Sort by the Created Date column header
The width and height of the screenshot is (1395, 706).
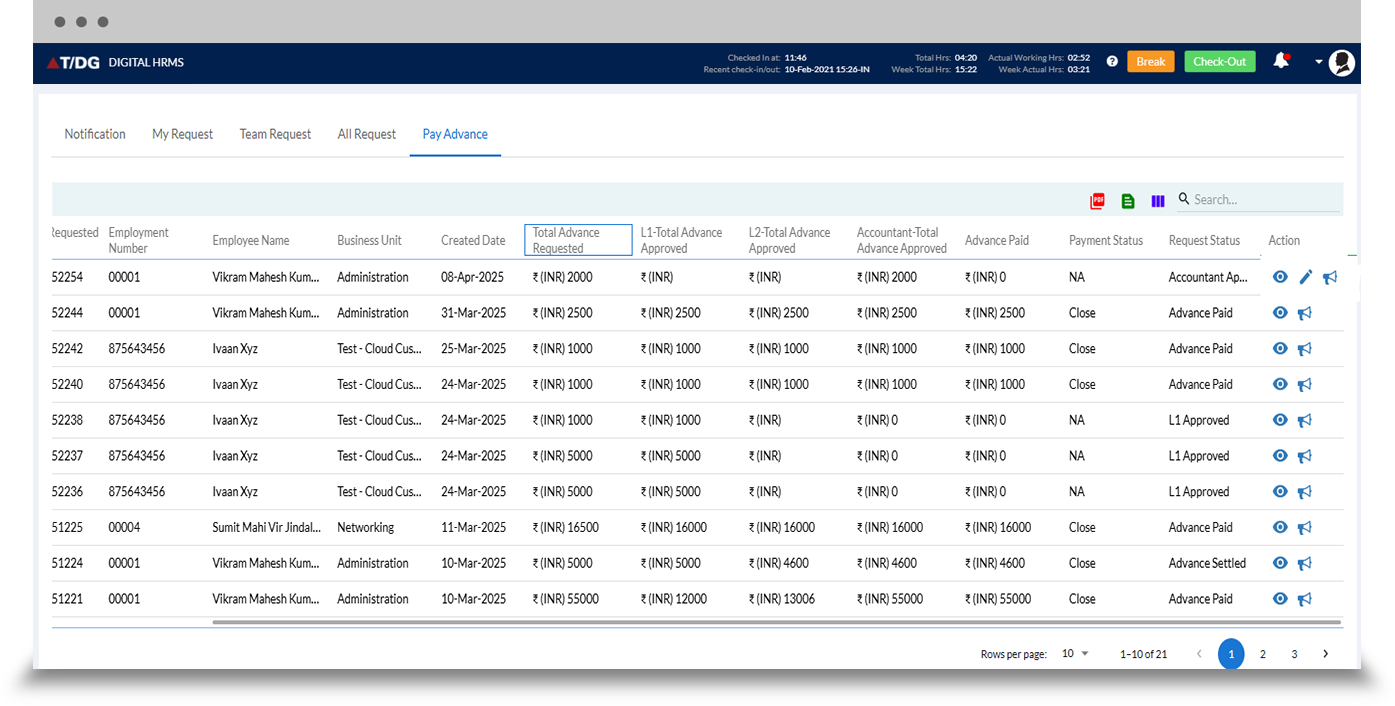coord(473,240)
